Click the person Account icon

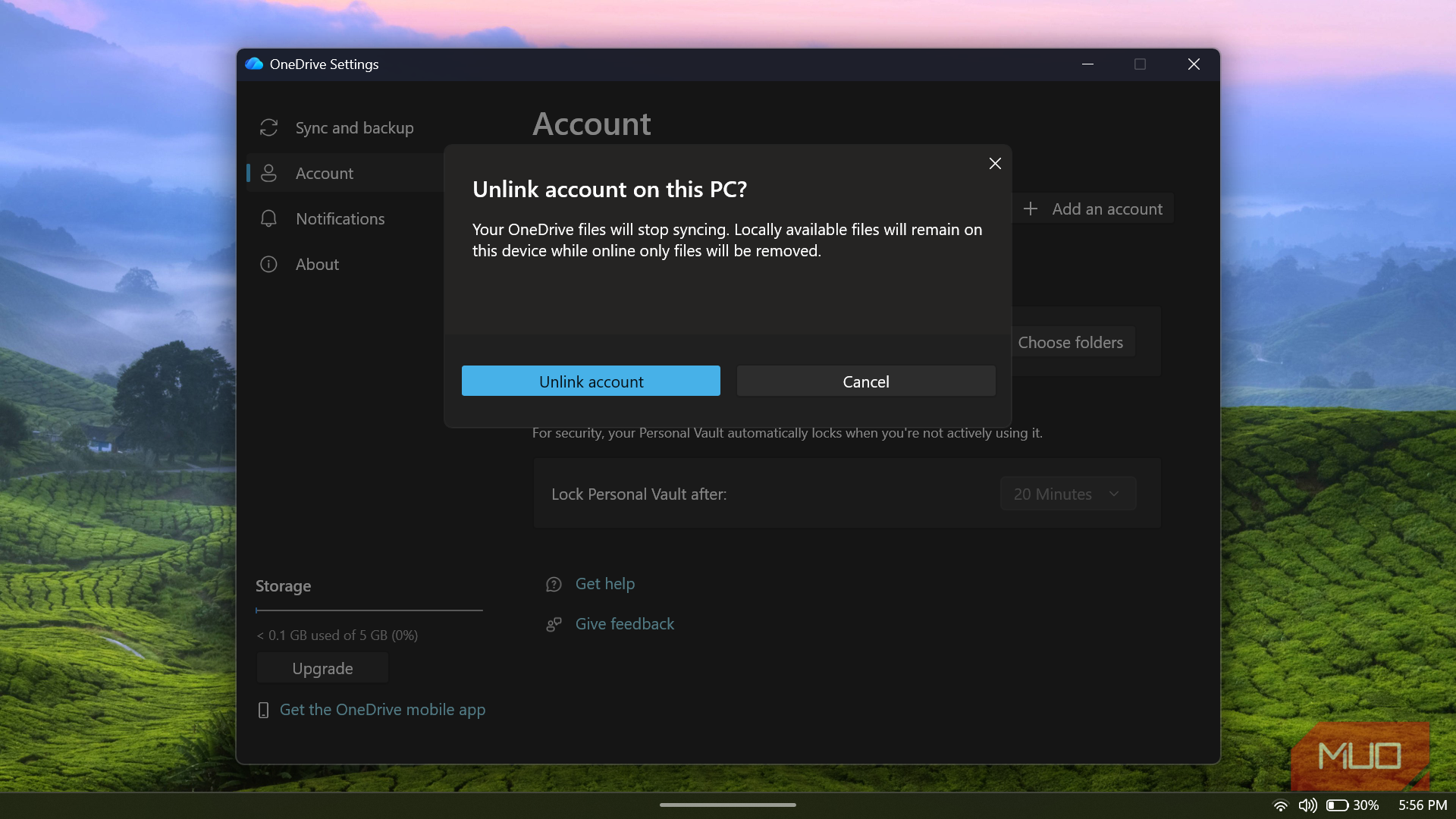pos(268,173)
